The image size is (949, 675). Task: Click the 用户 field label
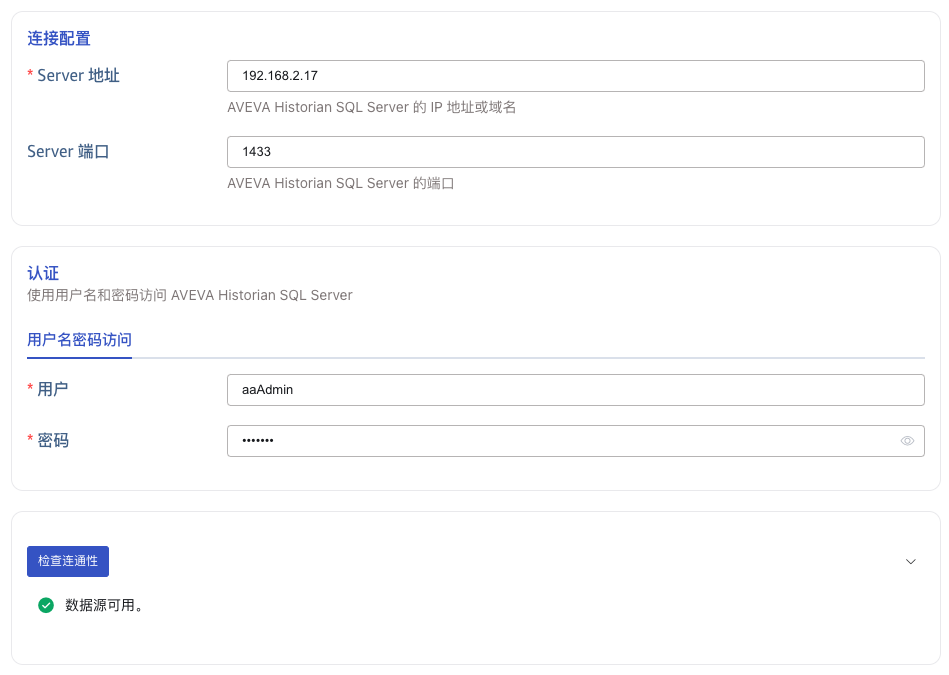tap(53, 390)
